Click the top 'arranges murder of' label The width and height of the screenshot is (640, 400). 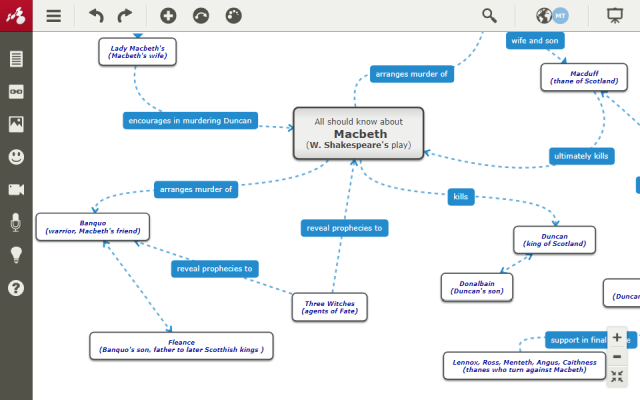[411, 74]
